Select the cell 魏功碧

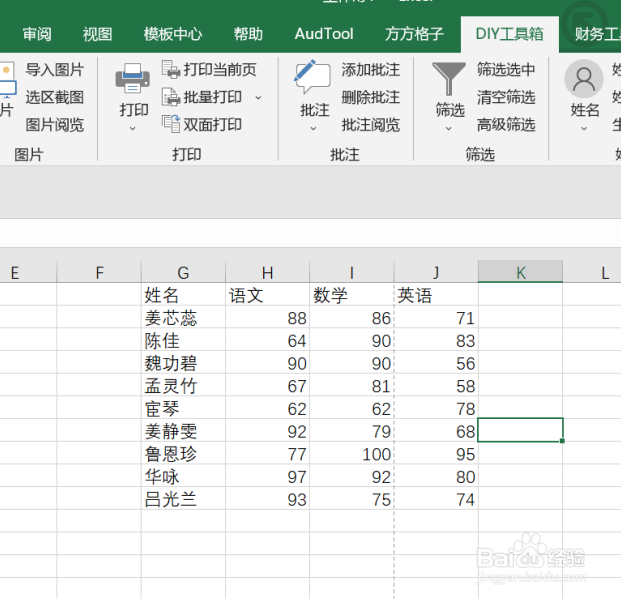click(183, 362)
